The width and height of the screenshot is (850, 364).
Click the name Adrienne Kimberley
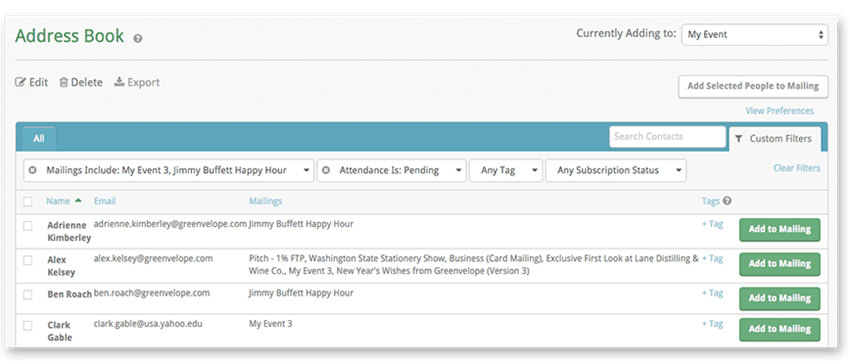point(69,231)
